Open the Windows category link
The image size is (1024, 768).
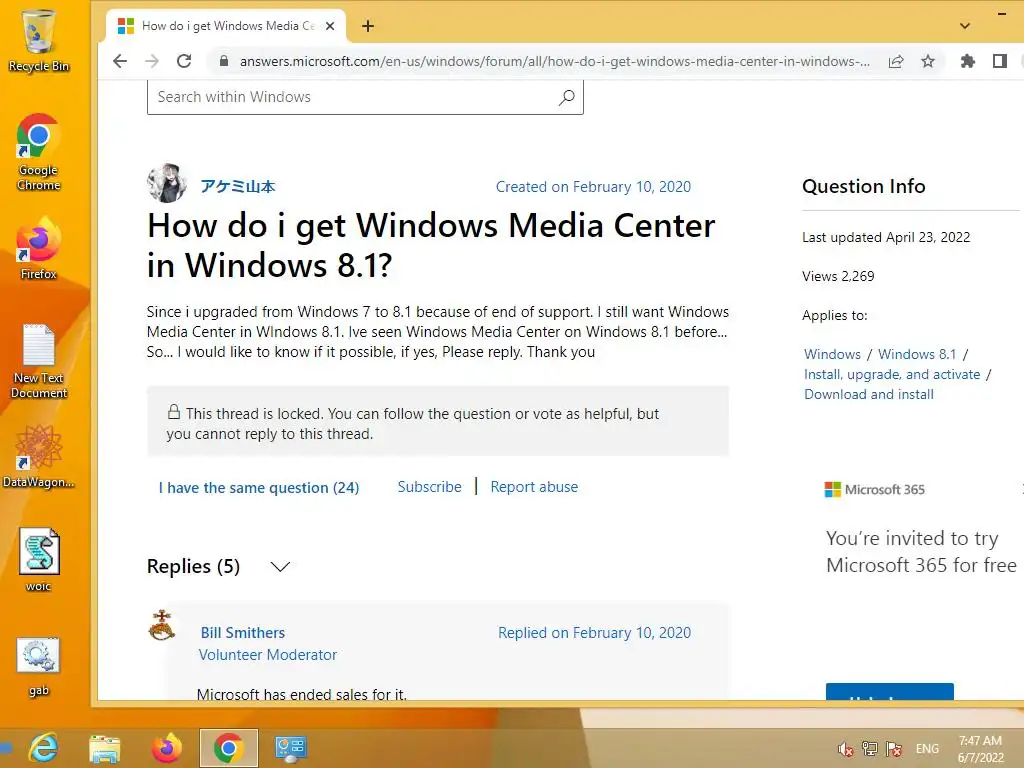(x=833, y=354)
